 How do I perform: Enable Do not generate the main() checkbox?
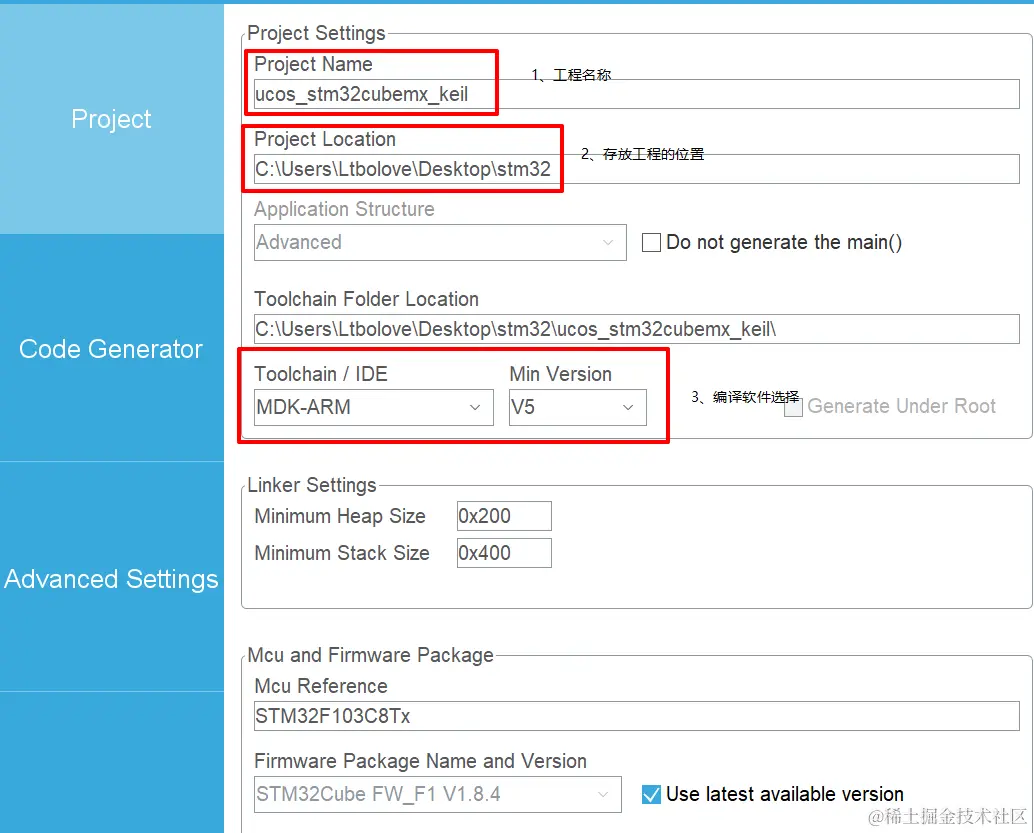coord(651,242)
